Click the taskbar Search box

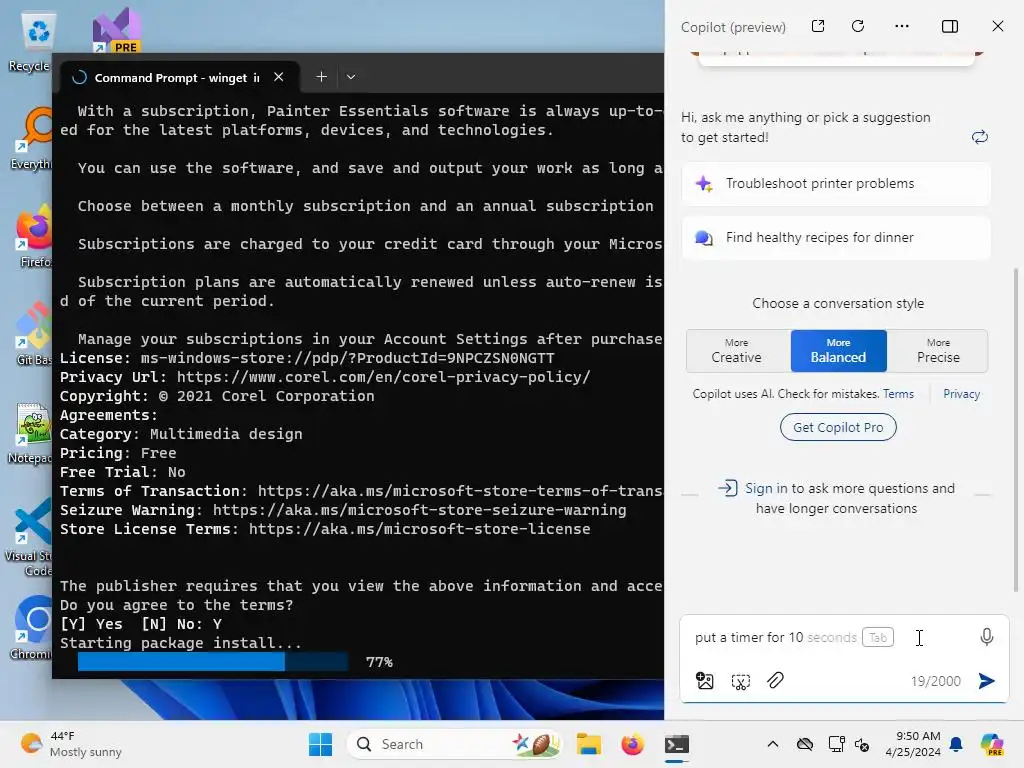point(455,744)
